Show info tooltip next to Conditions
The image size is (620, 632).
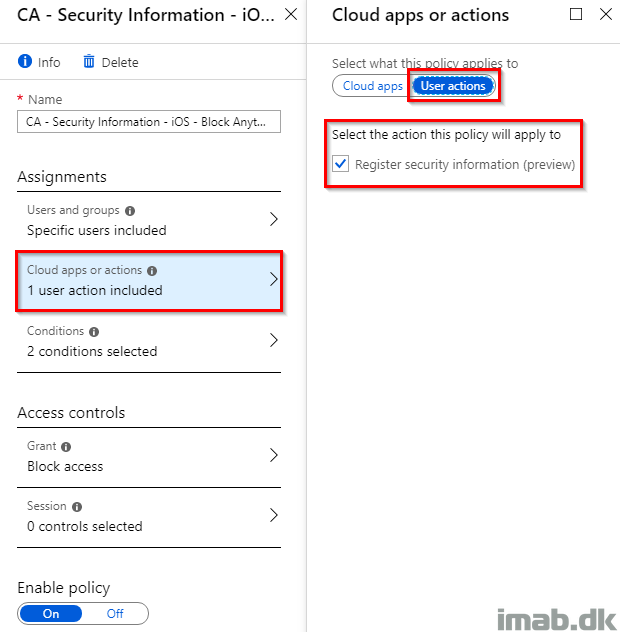[94, 332]
